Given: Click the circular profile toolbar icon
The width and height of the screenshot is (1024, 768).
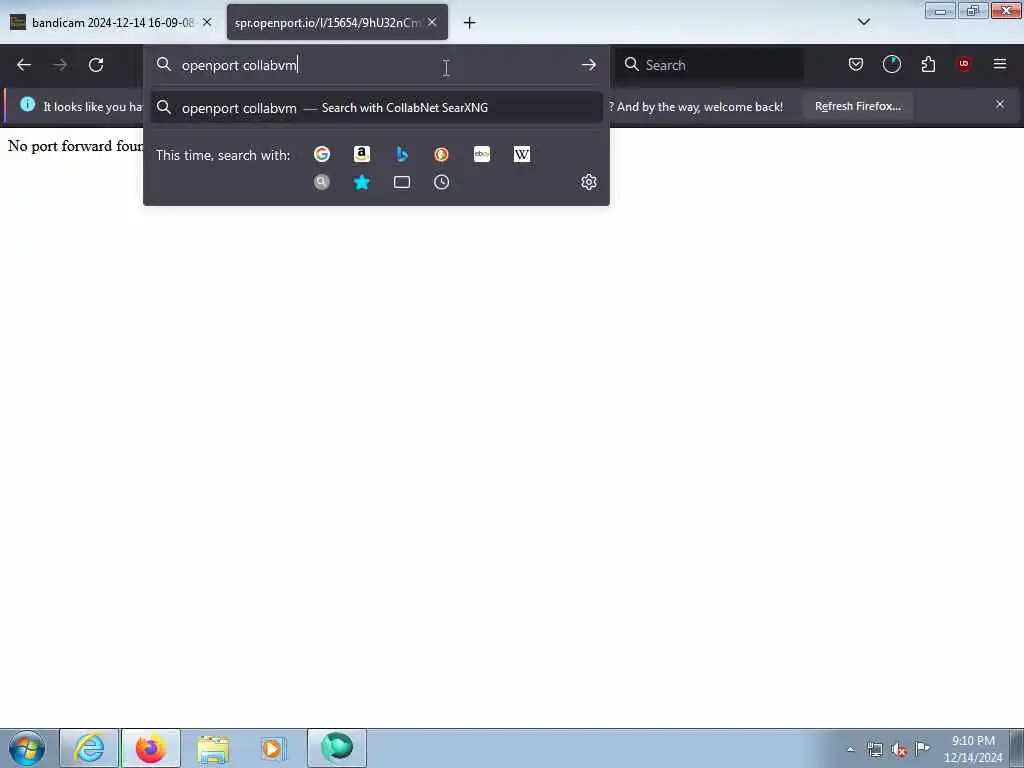Looking at the screenshot, I should click(x=891, y=64).
